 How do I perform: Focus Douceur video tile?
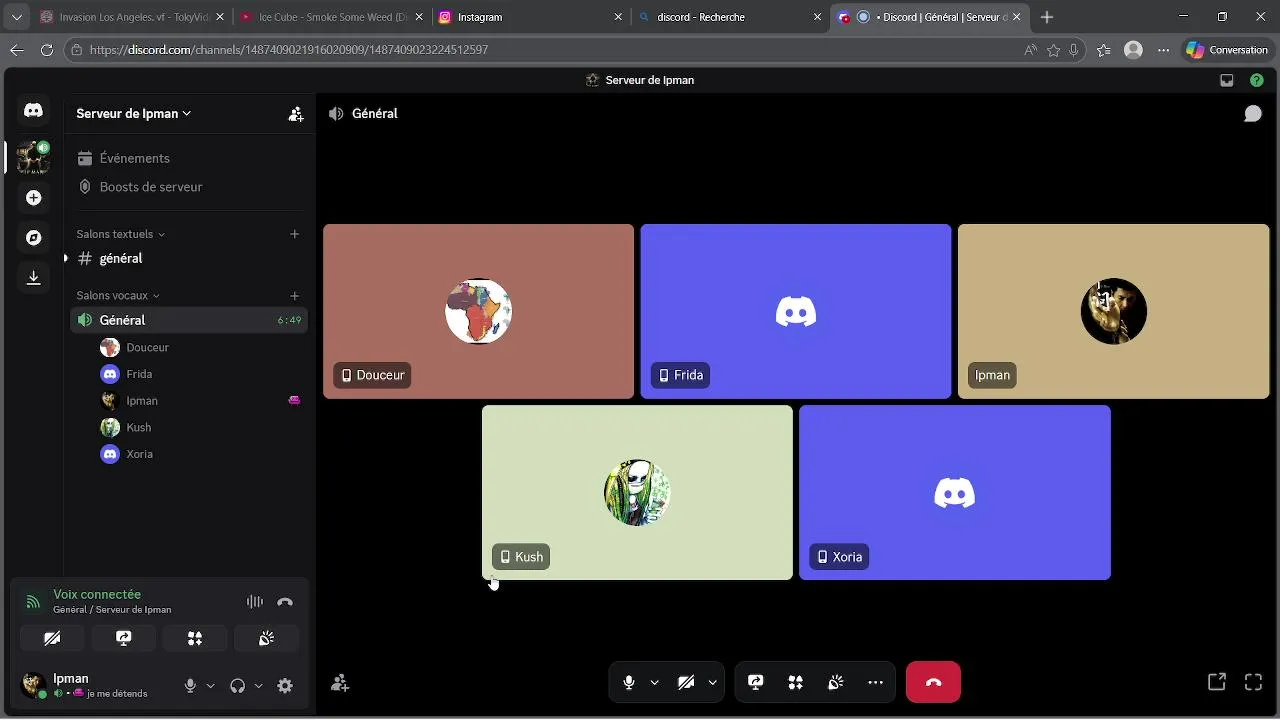pos(478,311)
